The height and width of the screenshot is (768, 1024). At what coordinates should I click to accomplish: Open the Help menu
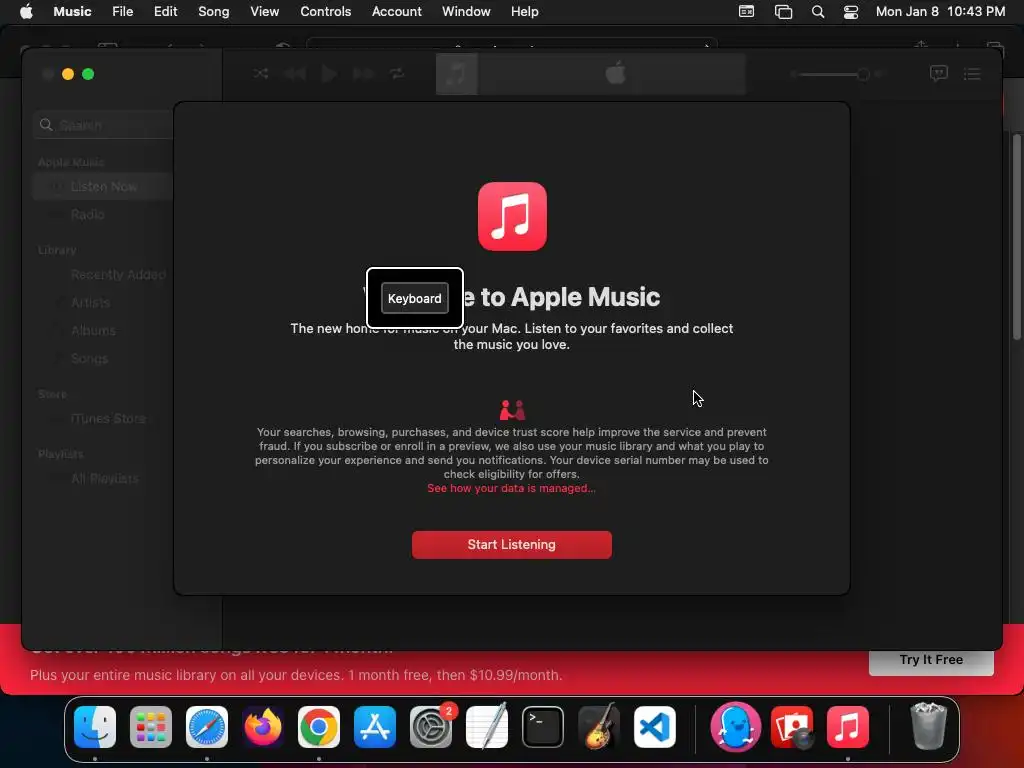(x=524, y=11)
